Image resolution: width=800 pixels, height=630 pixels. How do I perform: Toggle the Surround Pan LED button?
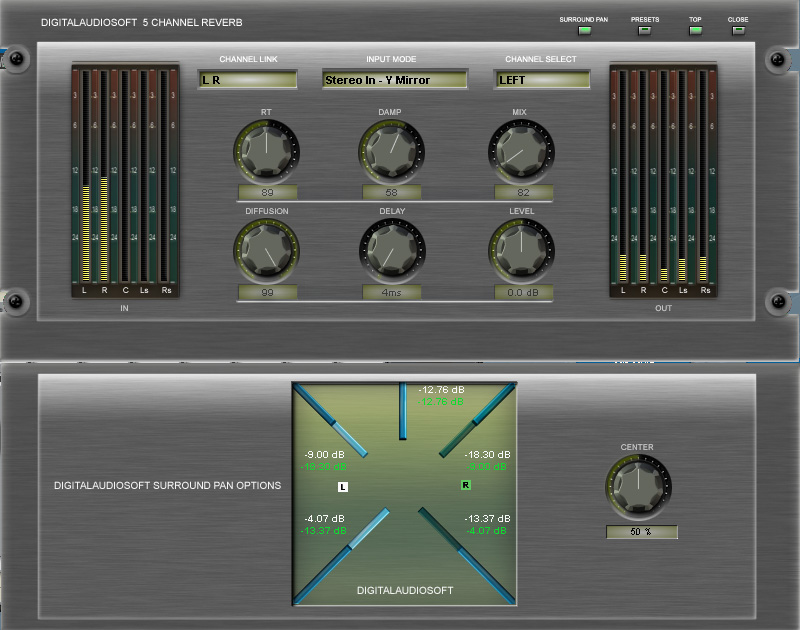[x=584, y=31]
